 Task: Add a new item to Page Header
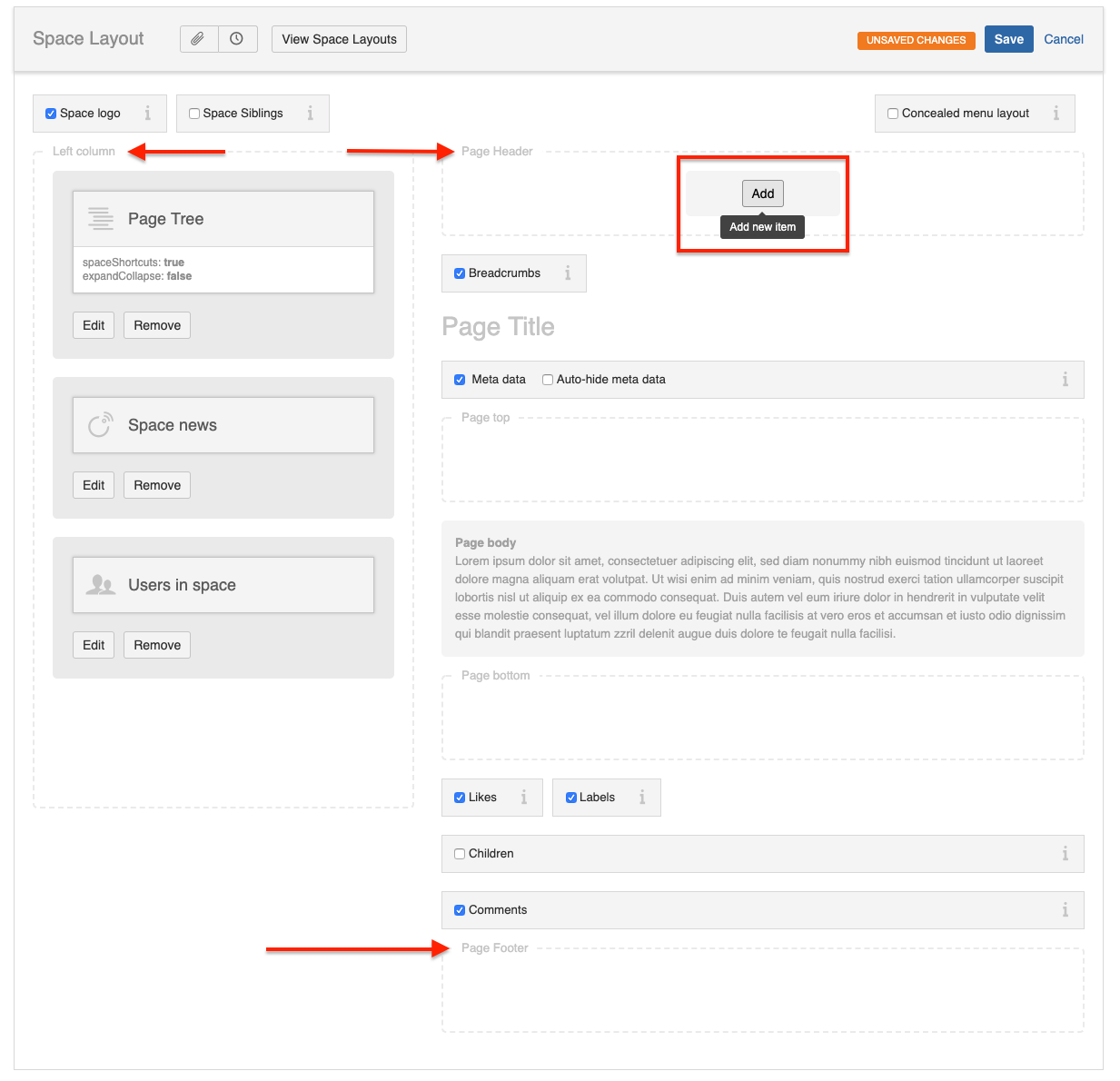coord(762,193)
